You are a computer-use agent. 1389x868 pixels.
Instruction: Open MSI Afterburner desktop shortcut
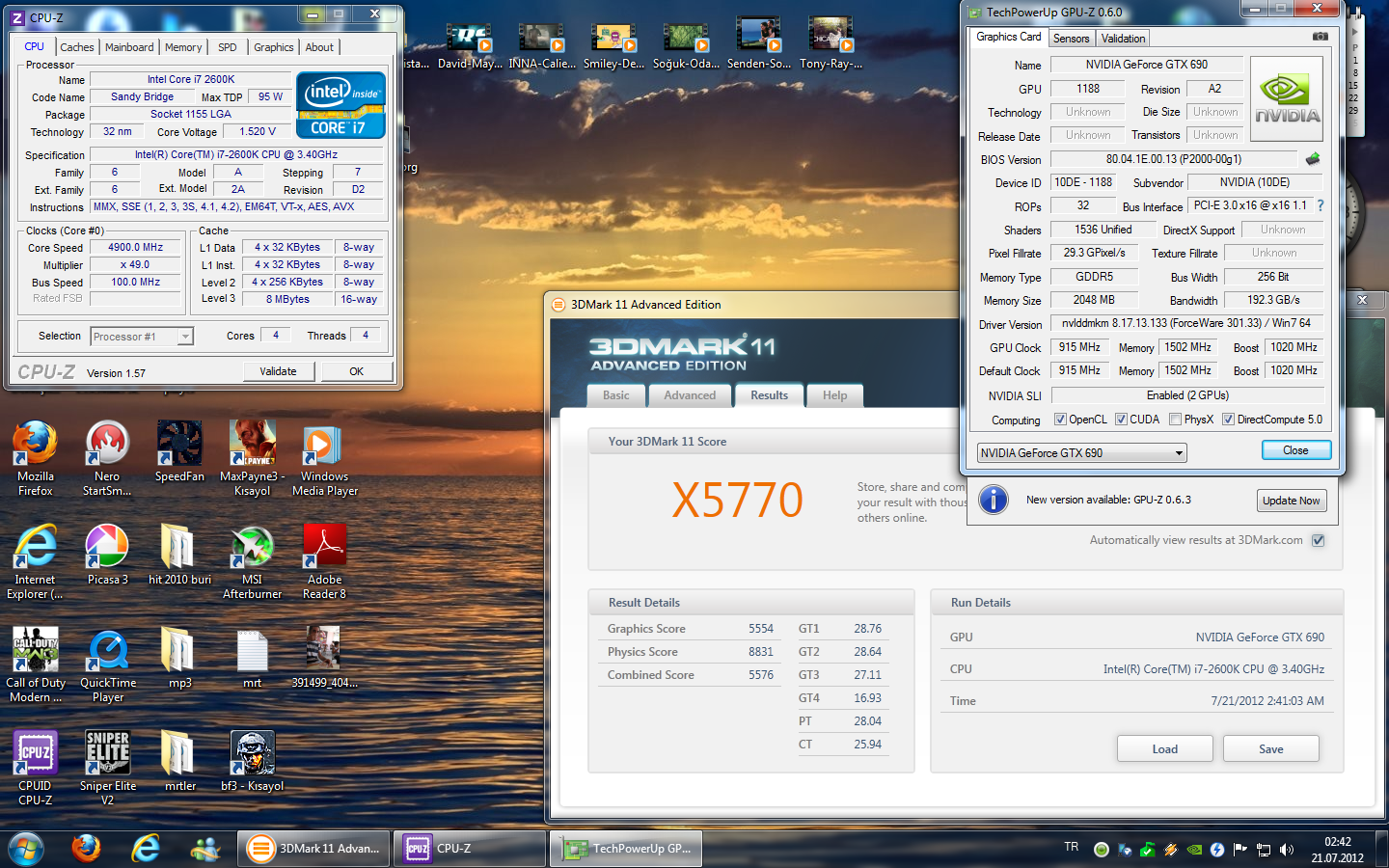point(252,548)
